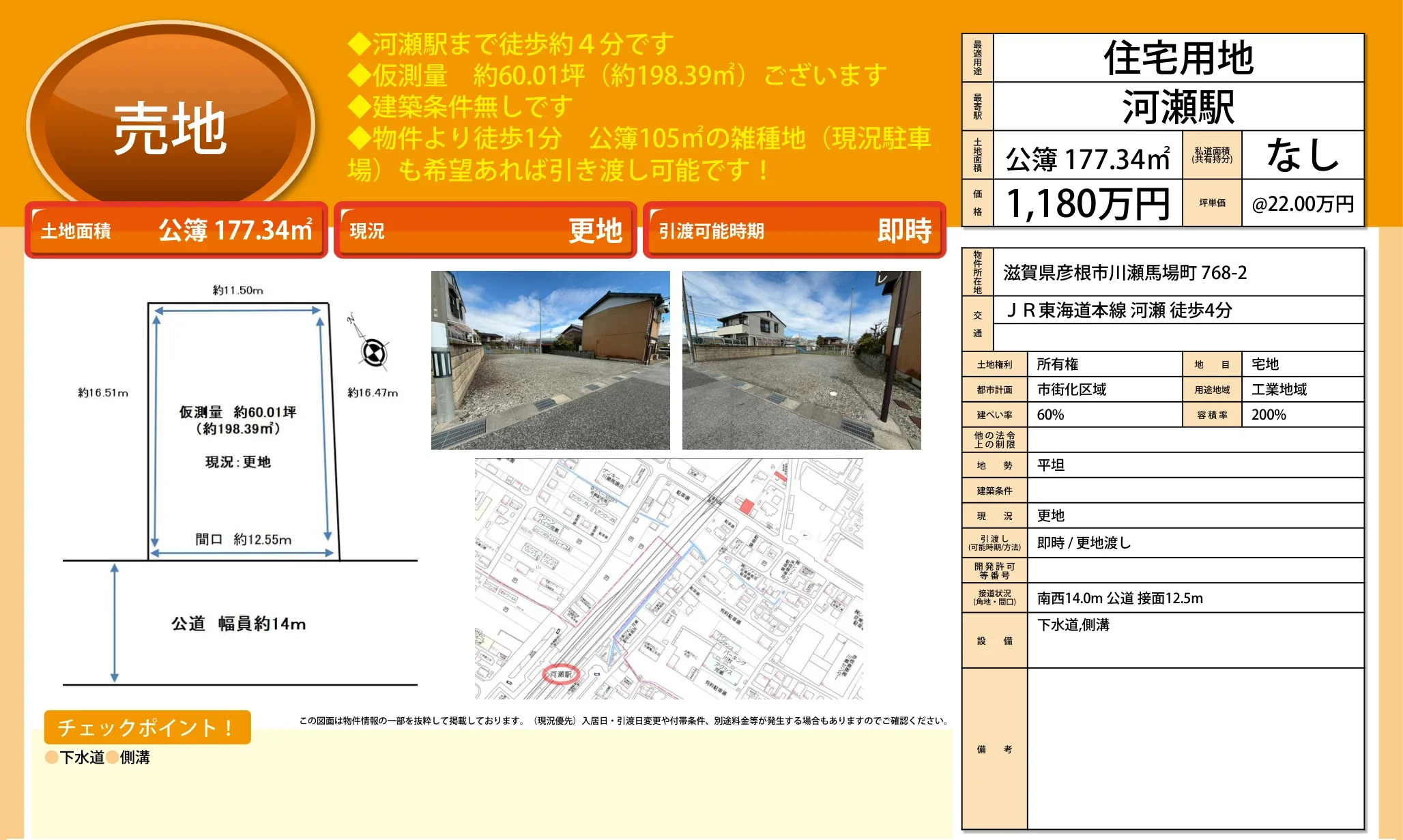Click the 間口 約12.55m dimension arrow

[x=243, y=552]
